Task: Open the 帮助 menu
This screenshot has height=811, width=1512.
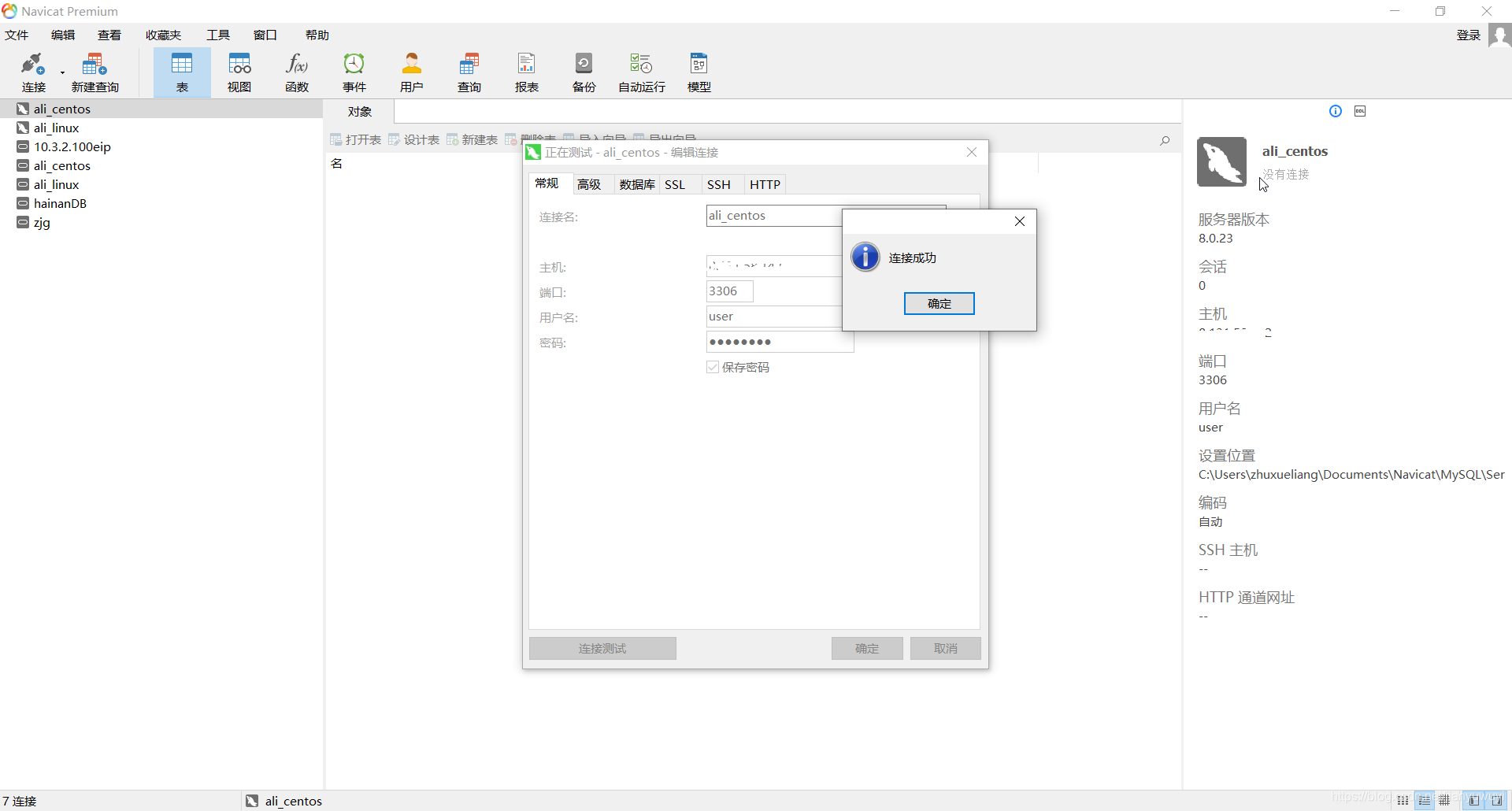Action: (x=317, y=35)
